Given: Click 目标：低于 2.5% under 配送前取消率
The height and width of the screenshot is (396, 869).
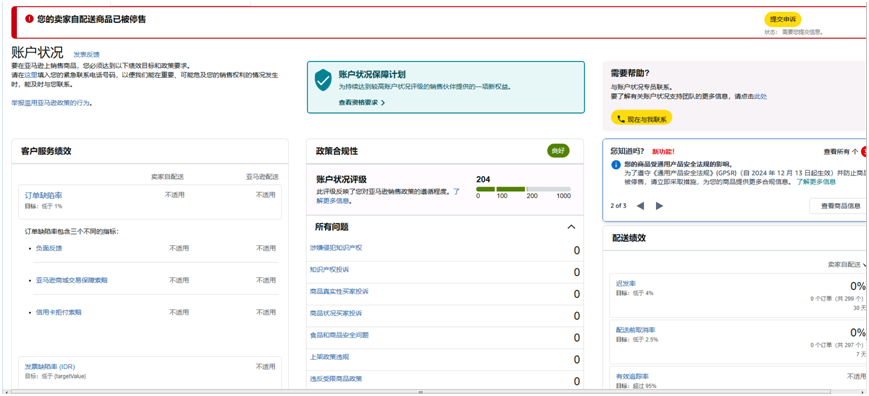Looking at the screenshot, I should coord(637,340).
